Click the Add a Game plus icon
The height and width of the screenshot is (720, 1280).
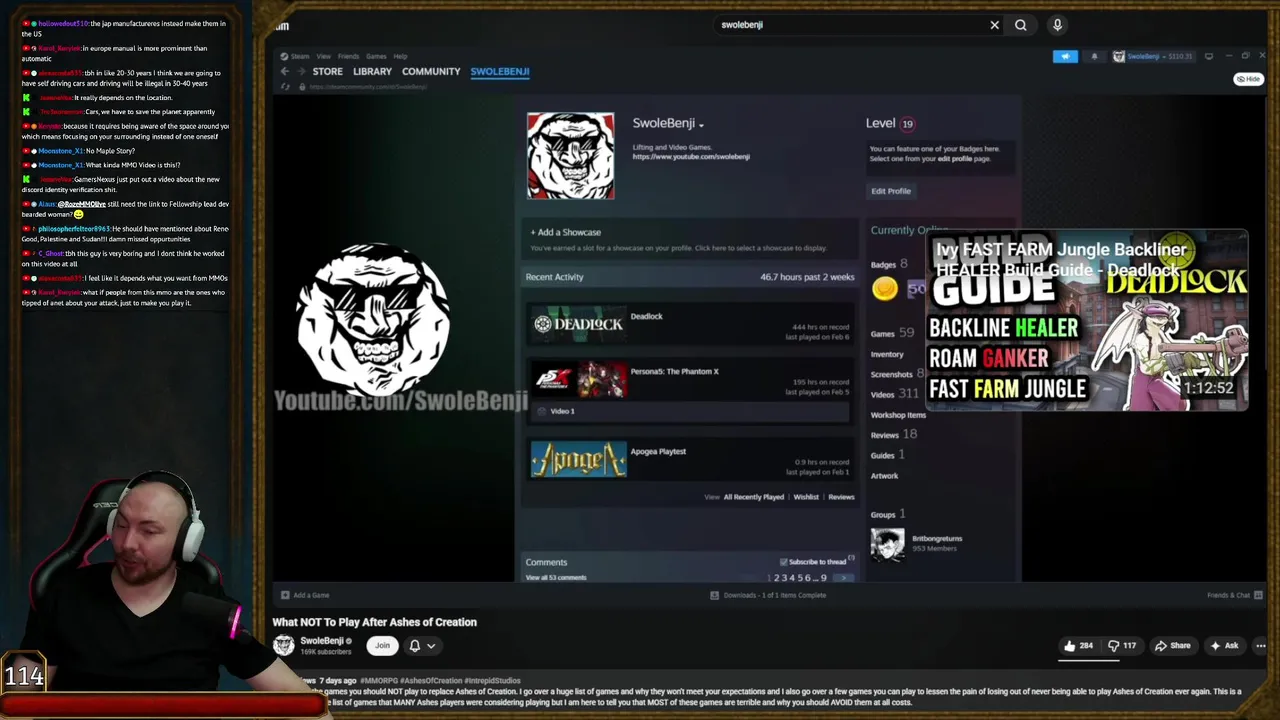pyautogui.click(x=285, y=595)
